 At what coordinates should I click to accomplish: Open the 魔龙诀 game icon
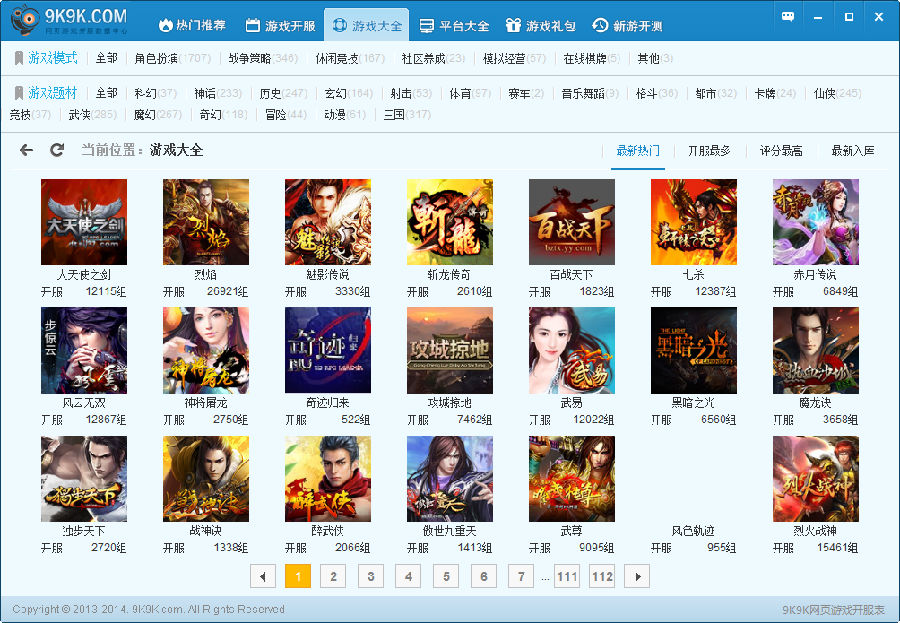(816, 350)
